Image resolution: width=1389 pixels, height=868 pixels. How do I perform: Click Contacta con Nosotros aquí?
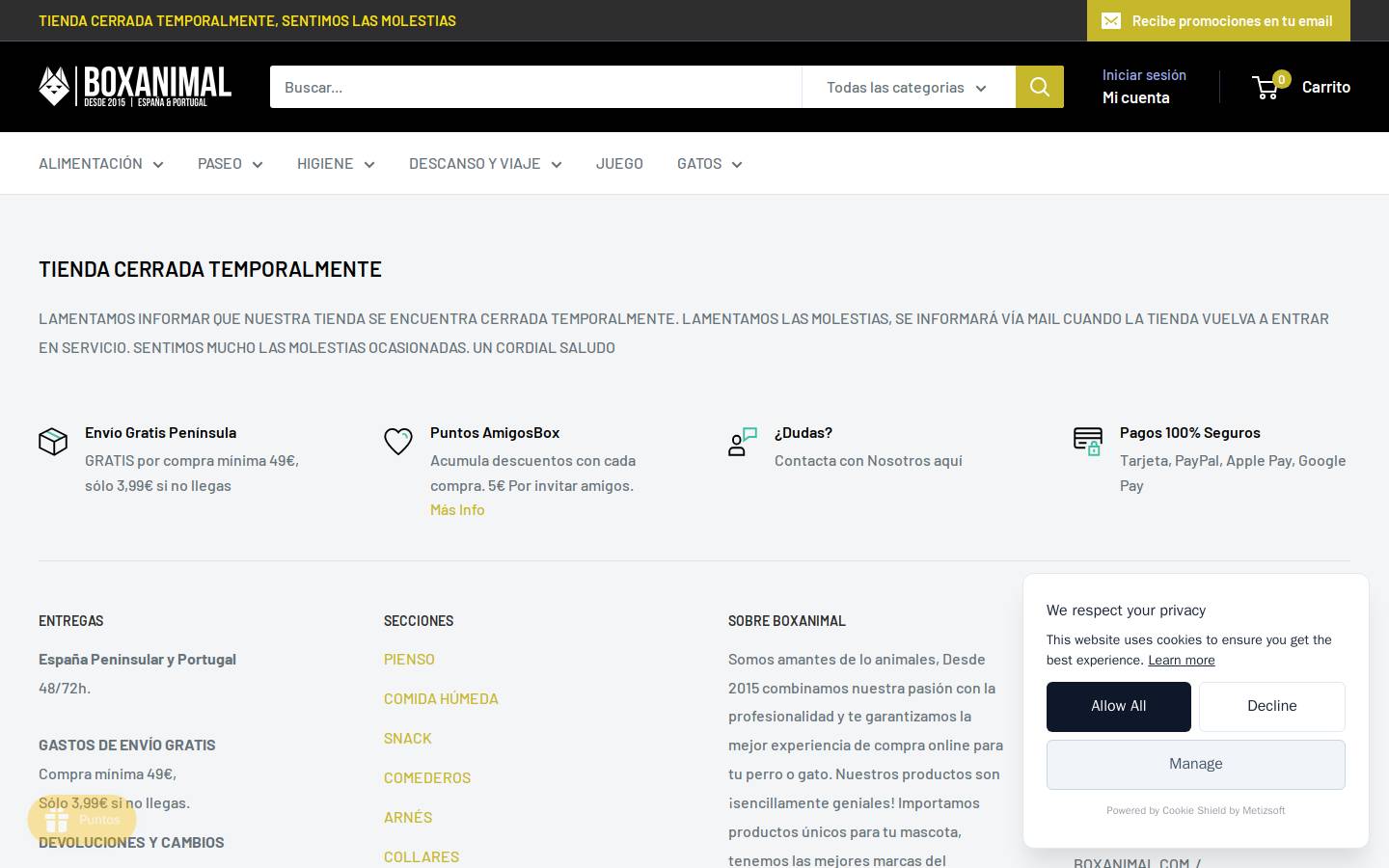click(x=868, y=460)
